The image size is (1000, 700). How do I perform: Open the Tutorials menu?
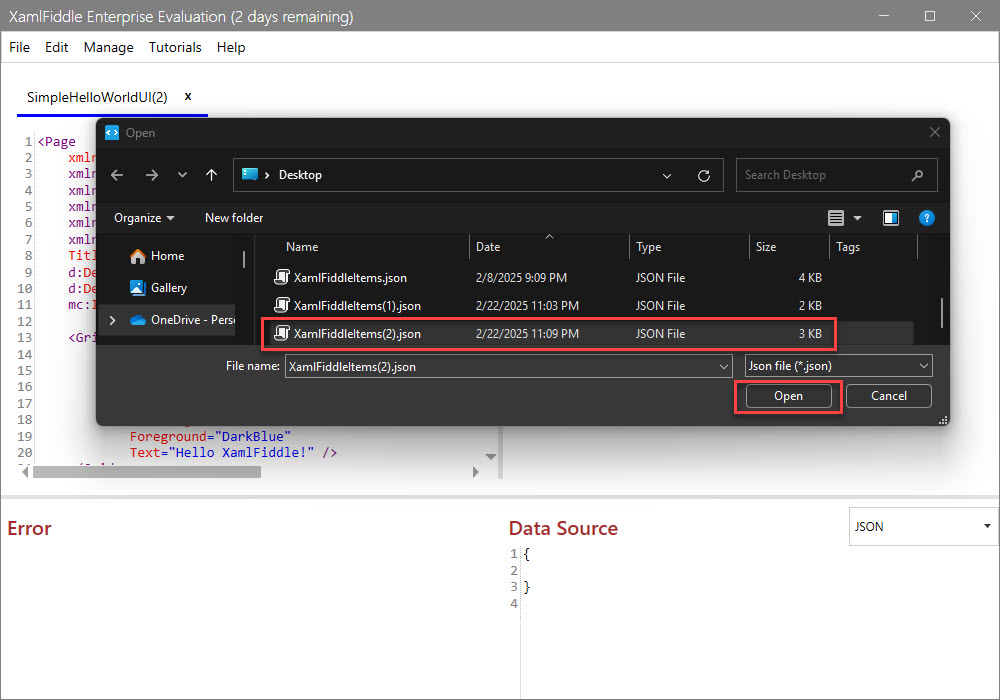[175, 47]
